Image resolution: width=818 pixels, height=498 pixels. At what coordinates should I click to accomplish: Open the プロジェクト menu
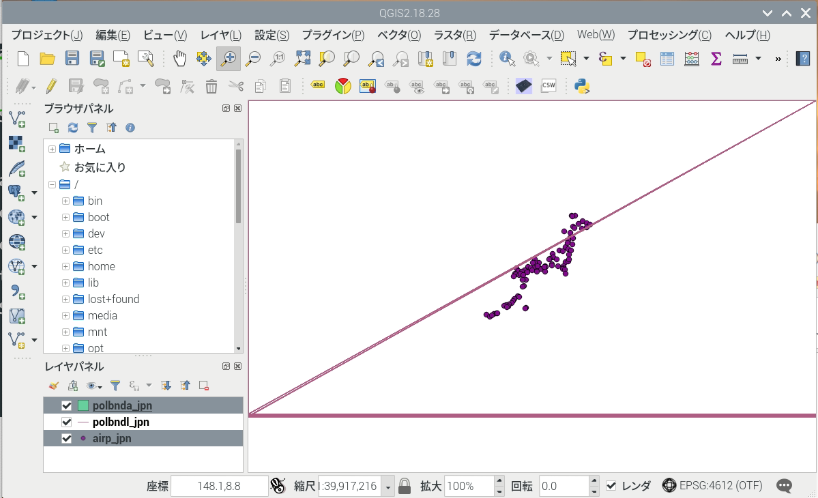[x=47, y=35]
